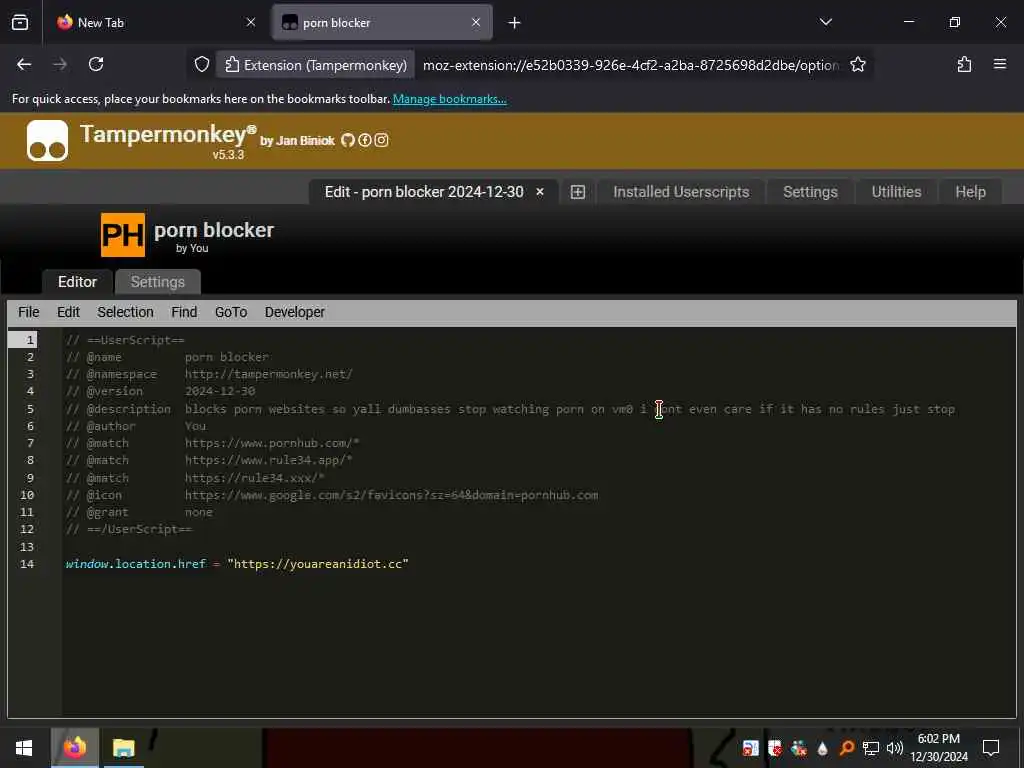Open the tracking protection shield icon
The width and height of the screenshot is (1024, 768).
(202, 64)
